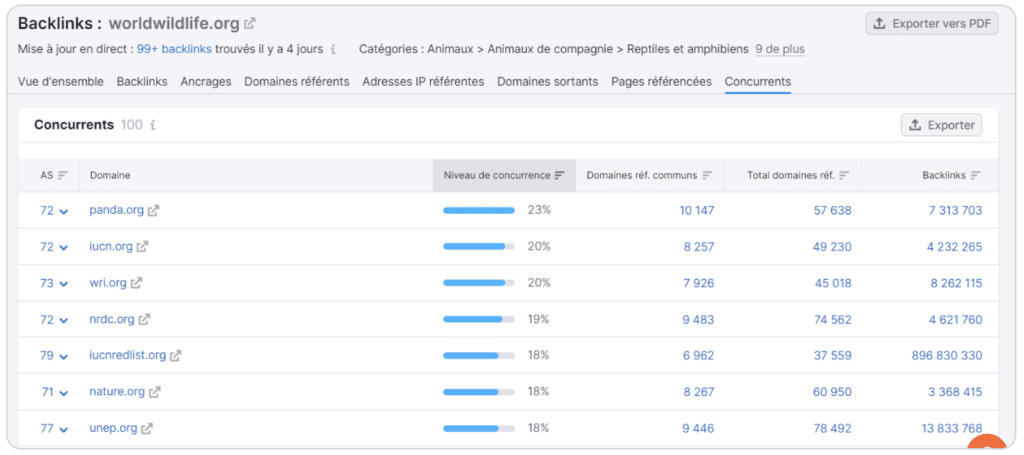Sort by Domaines réf. communs icon
Image resolution: width=1024 pixels, height=455 pixels.
click(707, 175)
